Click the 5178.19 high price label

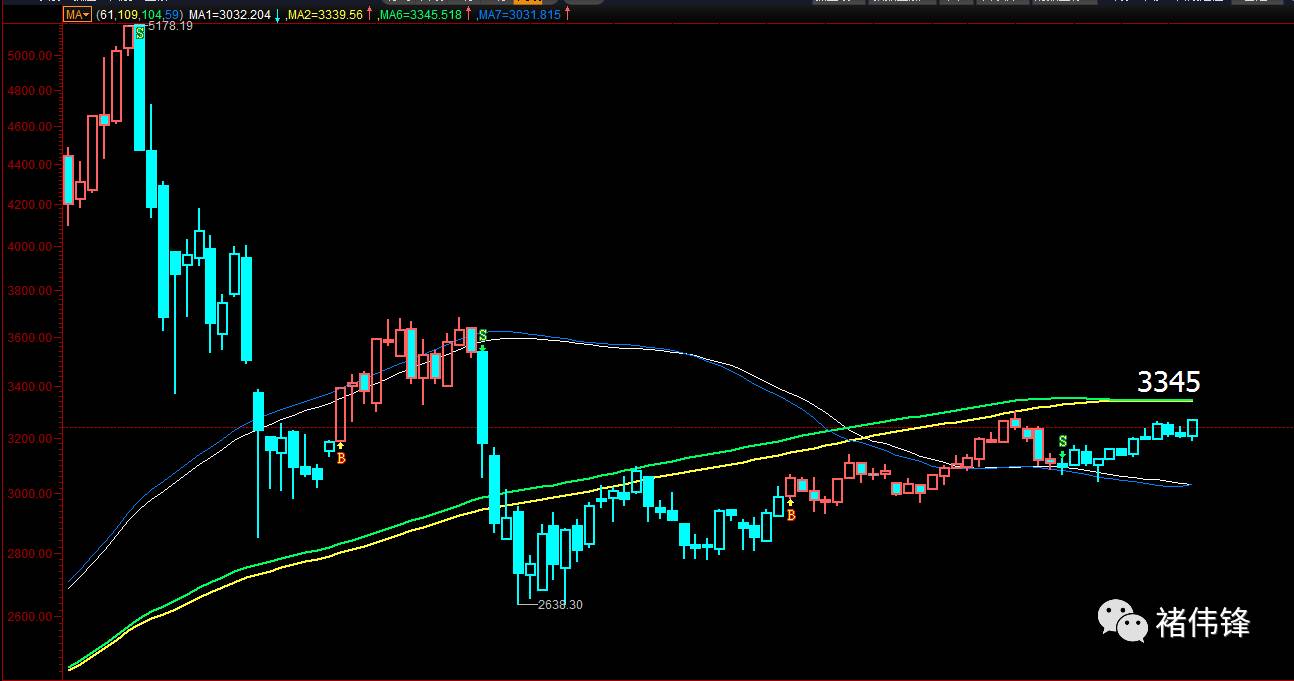click(170, 27)
